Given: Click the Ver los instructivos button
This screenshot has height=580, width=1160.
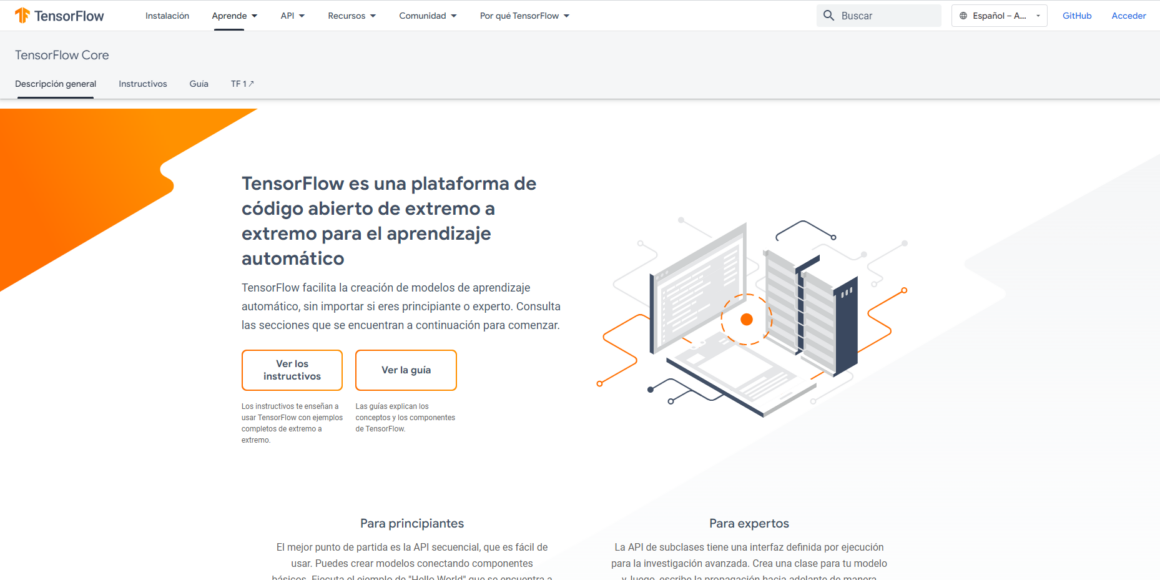Looking at the screenshot, I should pyautogui.click(x=292, y=369).
